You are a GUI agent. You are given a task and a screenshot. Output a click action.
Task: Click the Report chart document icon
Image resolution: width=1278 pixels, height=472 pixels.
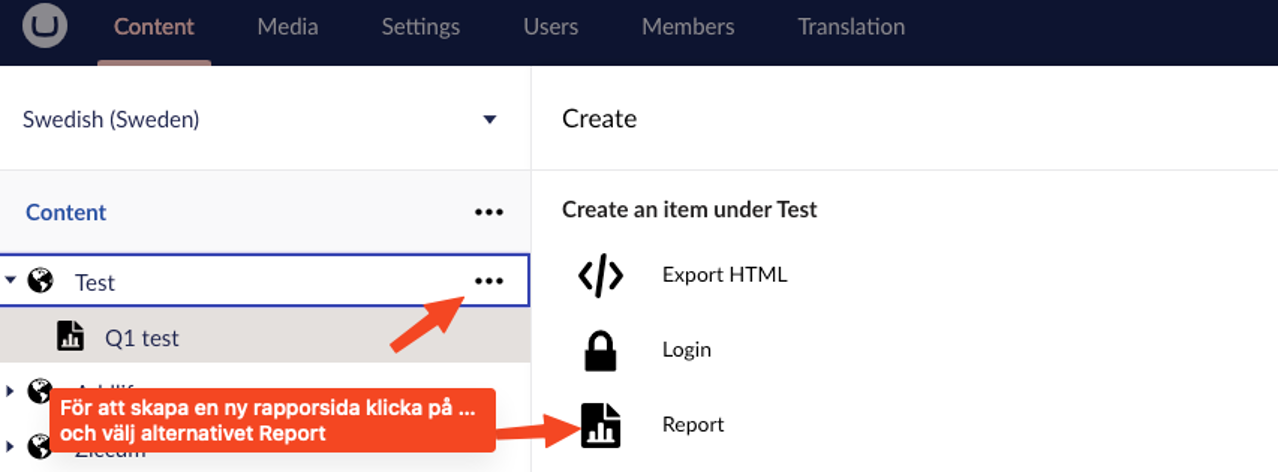coord(600,425)
